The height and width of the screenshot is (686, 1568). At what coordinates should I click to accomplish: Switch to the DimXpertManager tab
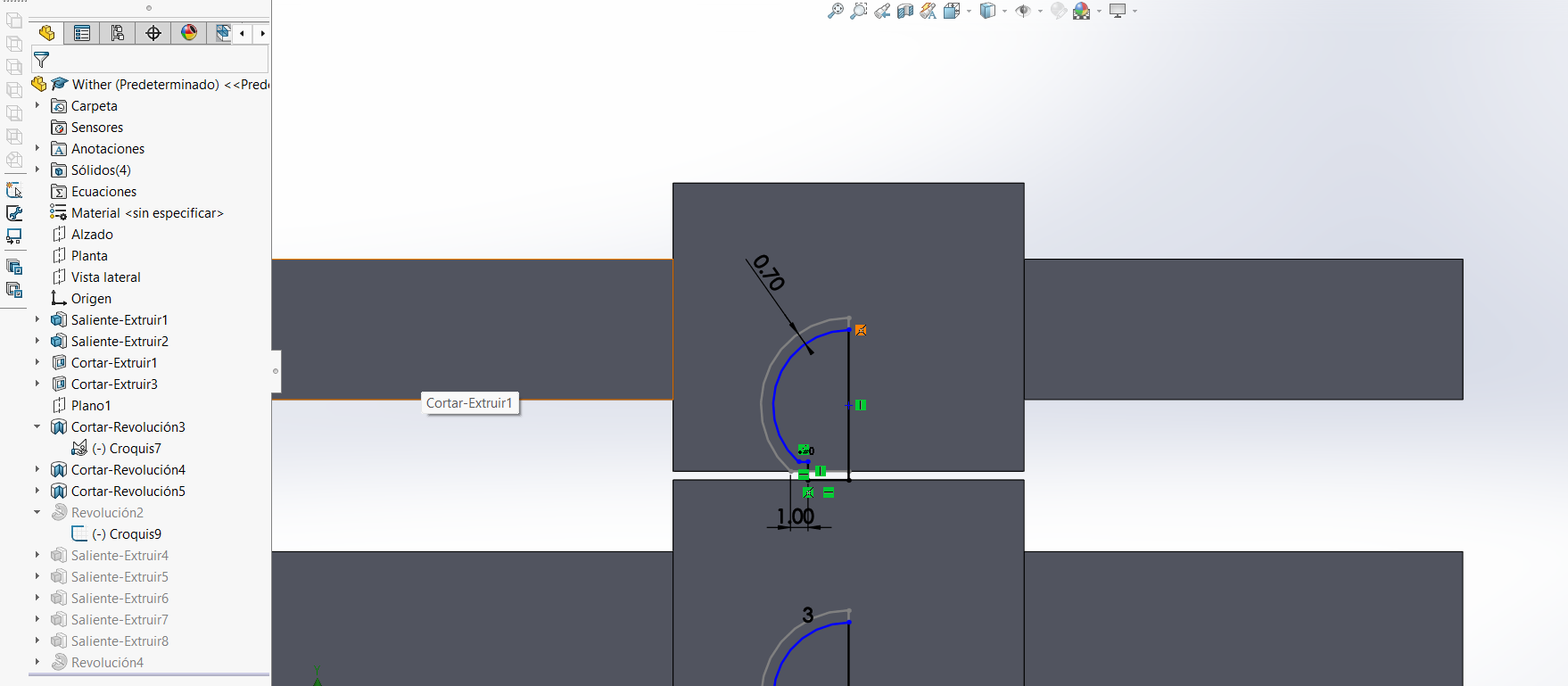click(x=153, y=33)
